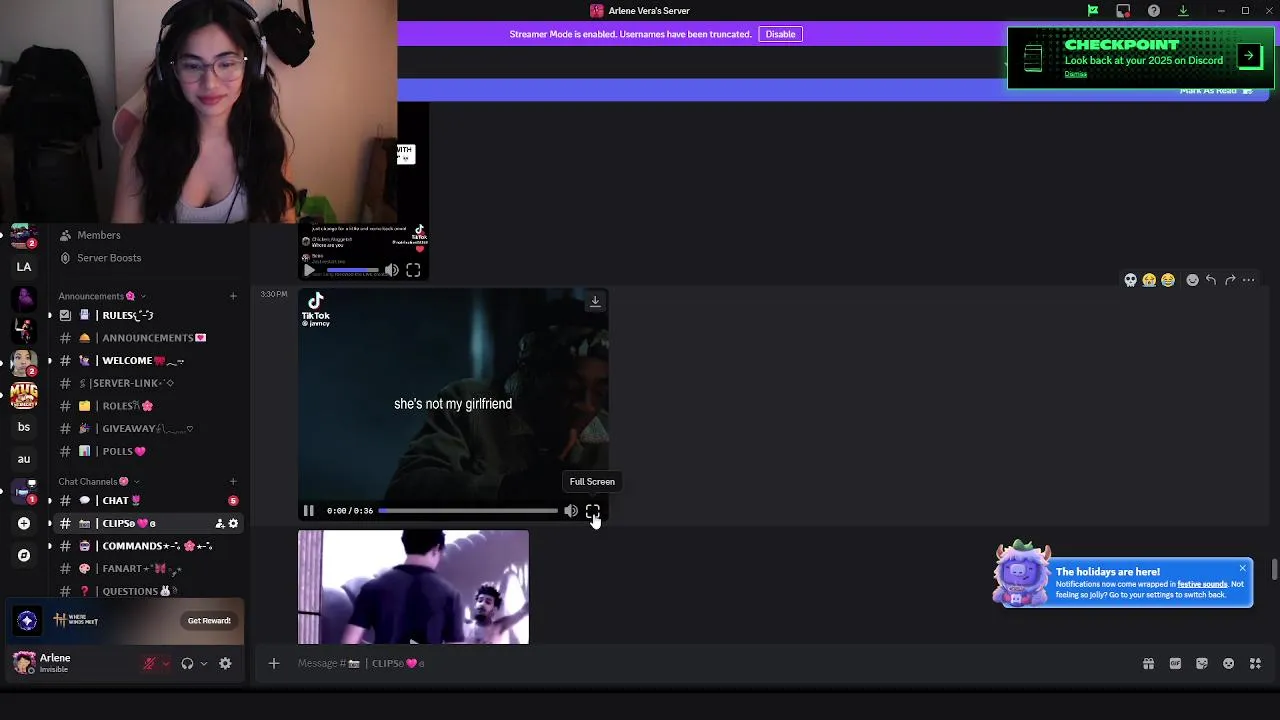
Task: Mute the upper small video clip
Action: pyautogui.click(x=391, y=270)
